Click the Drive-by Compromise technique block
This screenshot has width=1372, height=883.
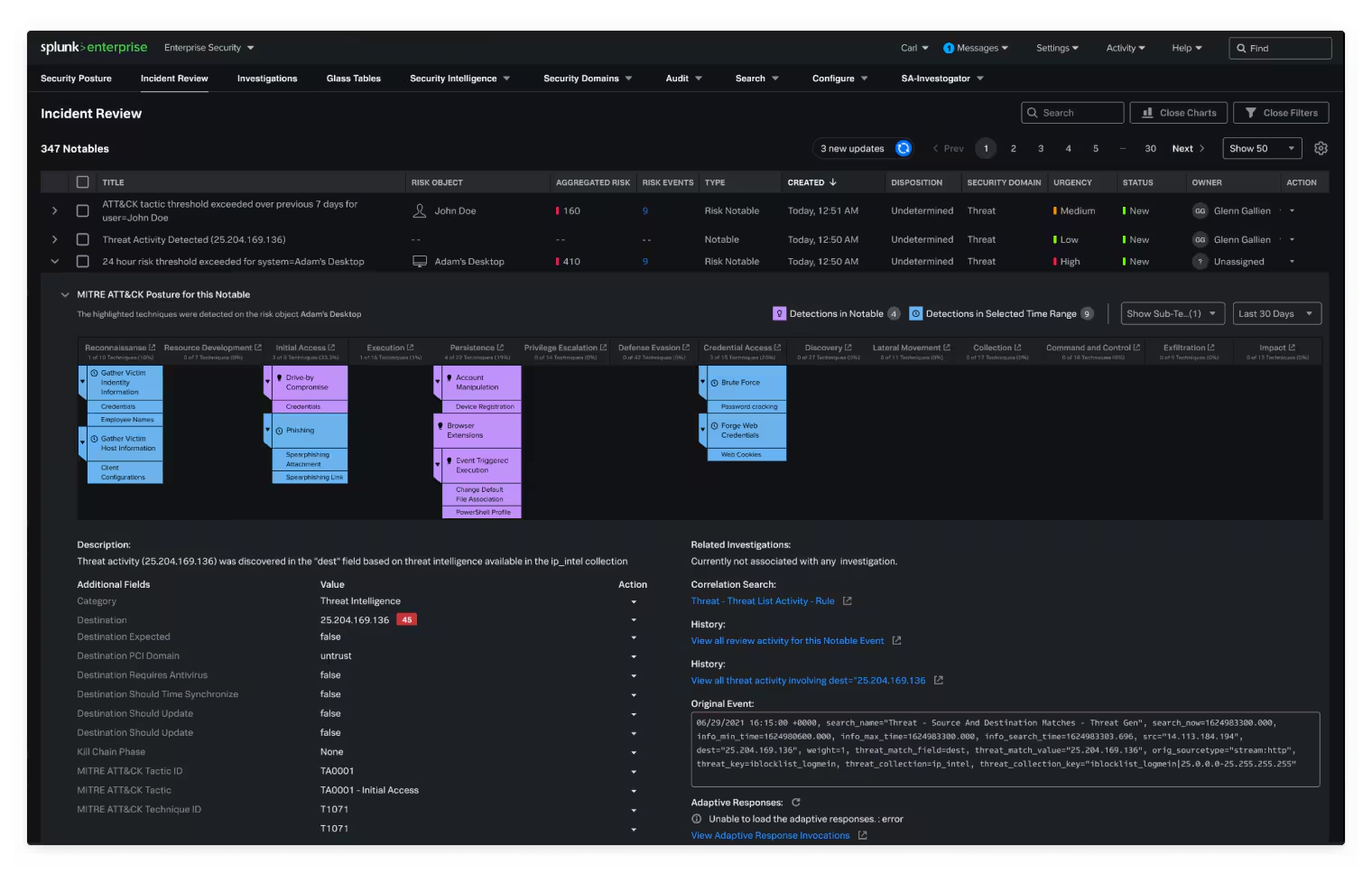(x=310, y=383)
